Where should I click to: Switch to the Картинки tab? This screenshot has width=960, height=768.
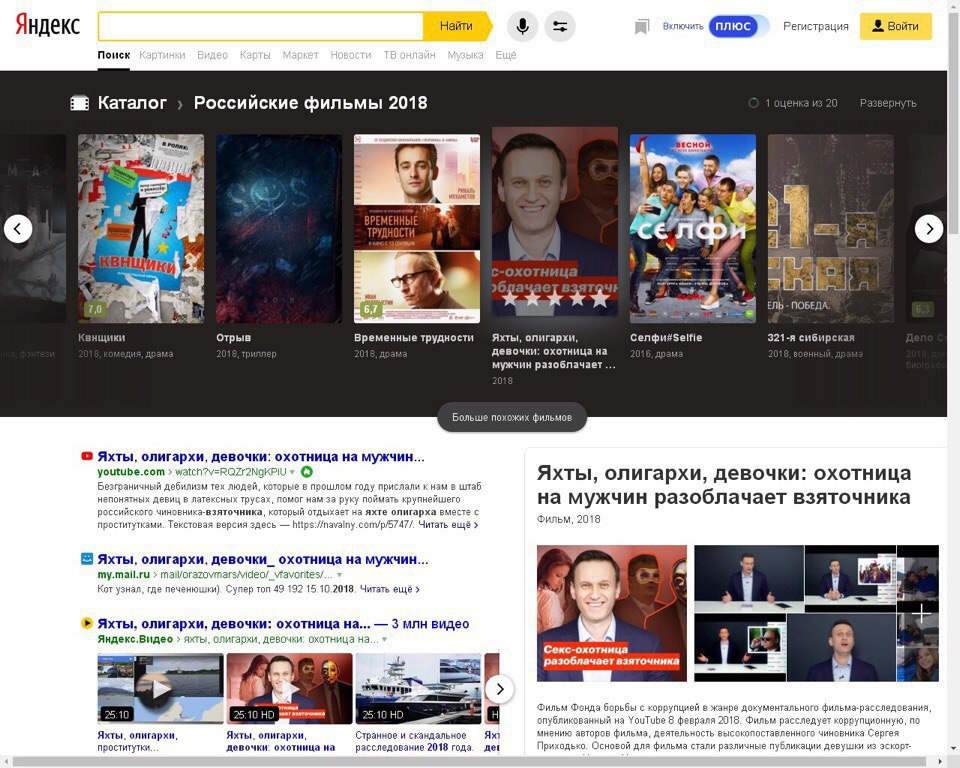[x=162, y=55]
